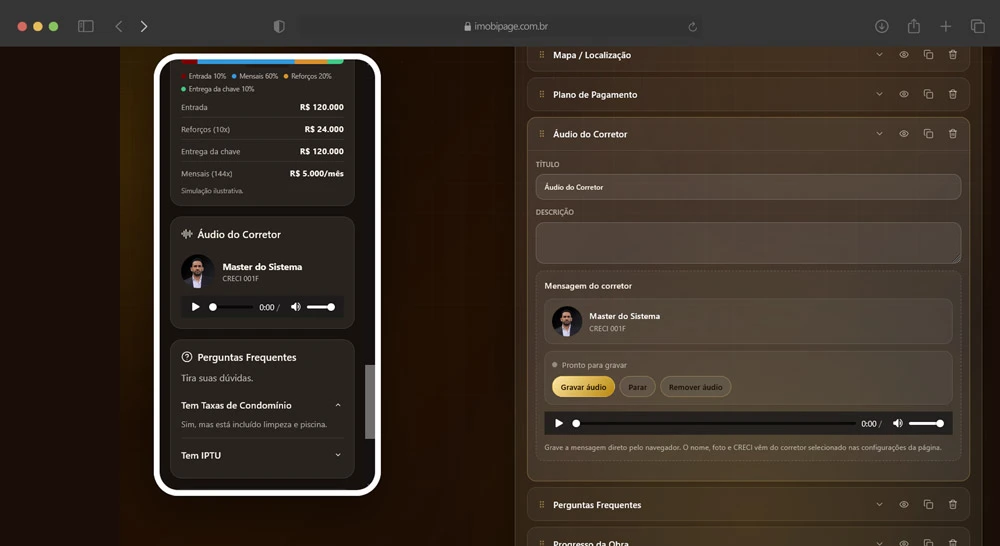Go back with the browser back arrow
Screen dimensions: 1000x546
119,26
